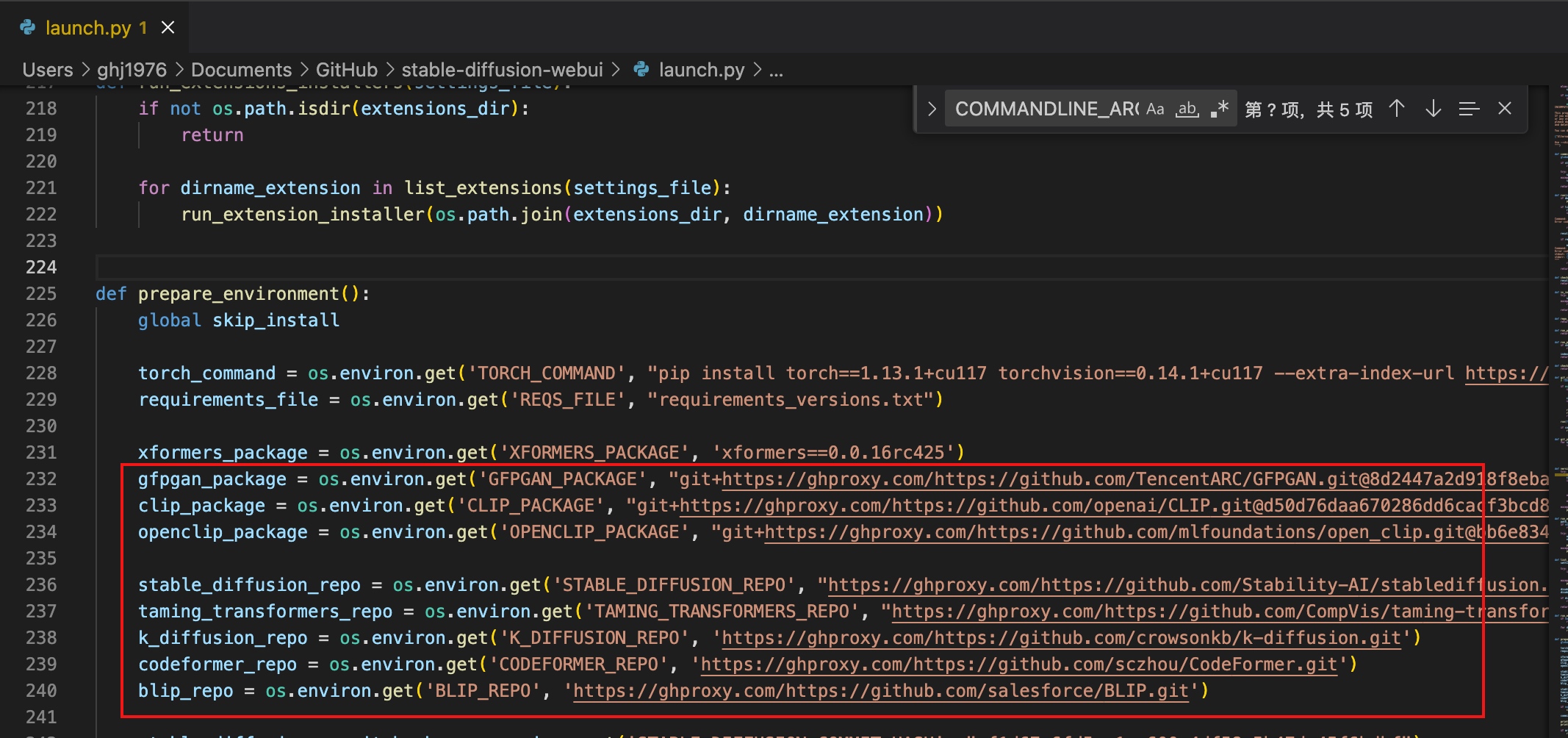Click 'prepare_environment' function name
The image size is (1568, 738).
(238, 294)
